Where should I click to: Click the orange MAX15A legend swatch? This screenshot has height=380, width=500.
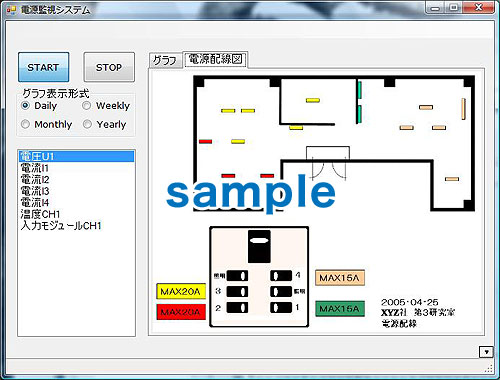(x=340, y=278)
